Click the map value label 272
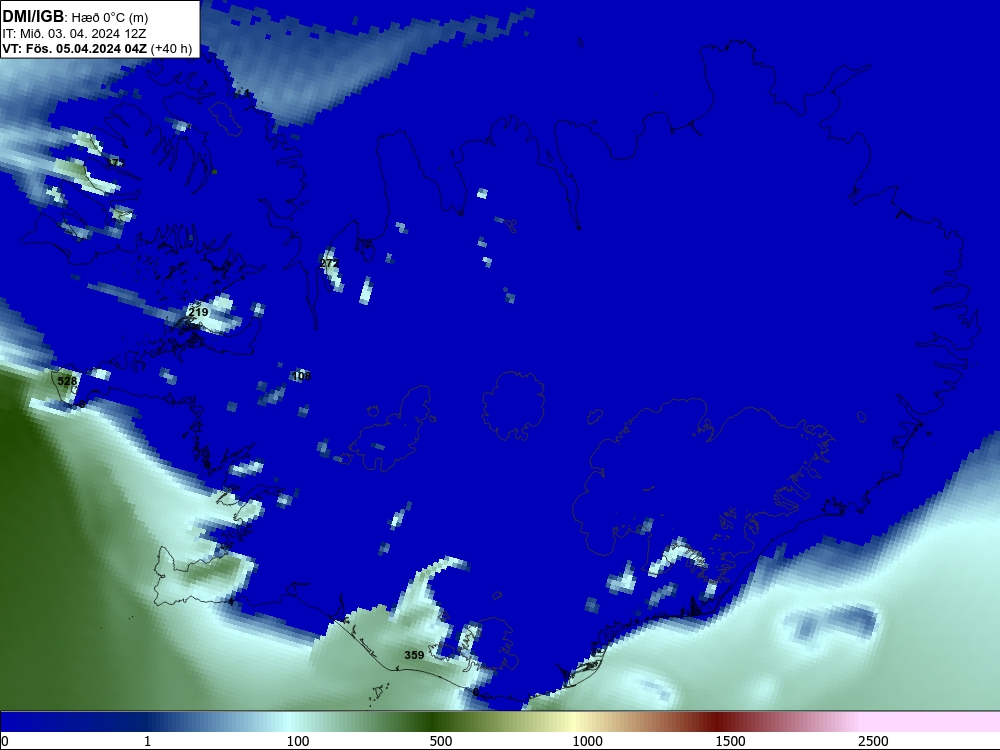Viewport: 1000px width, 750px height. [x=329, y=263]
